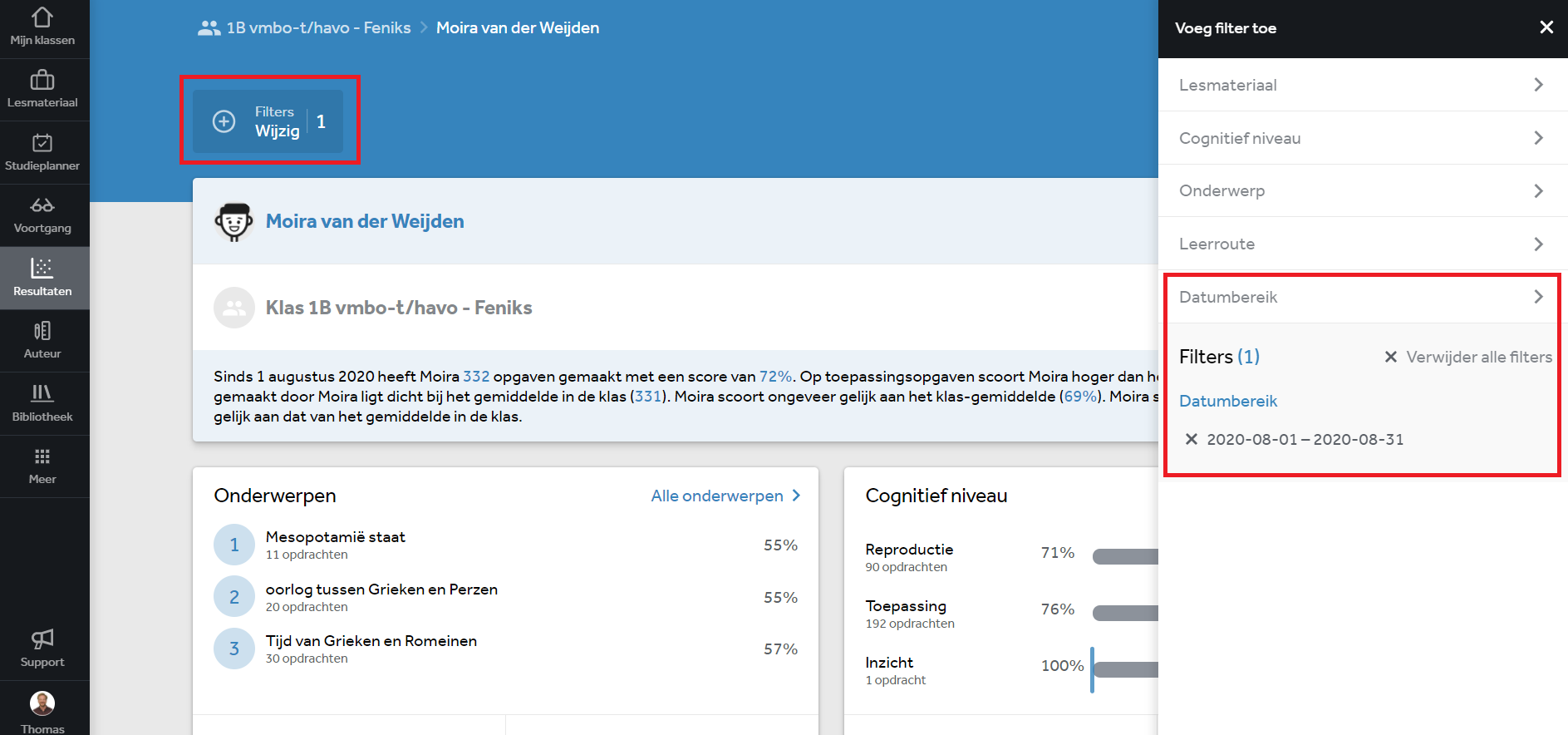Open the Filters Wijzig button
This screenshot has width=1568, height=735.
tap(268, 121)
